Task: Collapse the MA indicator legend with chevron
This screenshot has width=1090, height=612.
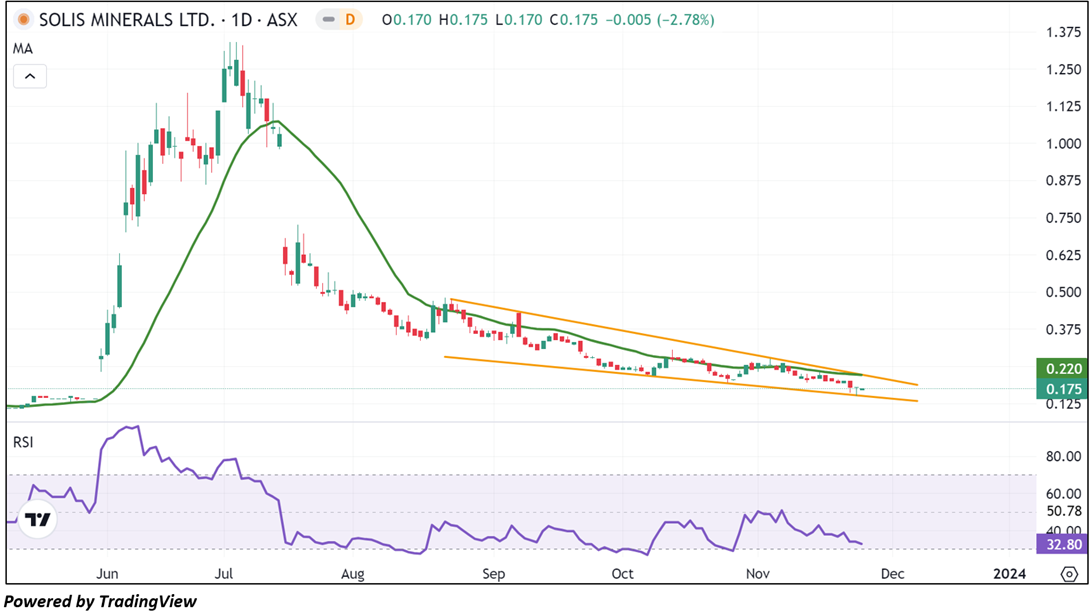Action: [x=30, y=76]
